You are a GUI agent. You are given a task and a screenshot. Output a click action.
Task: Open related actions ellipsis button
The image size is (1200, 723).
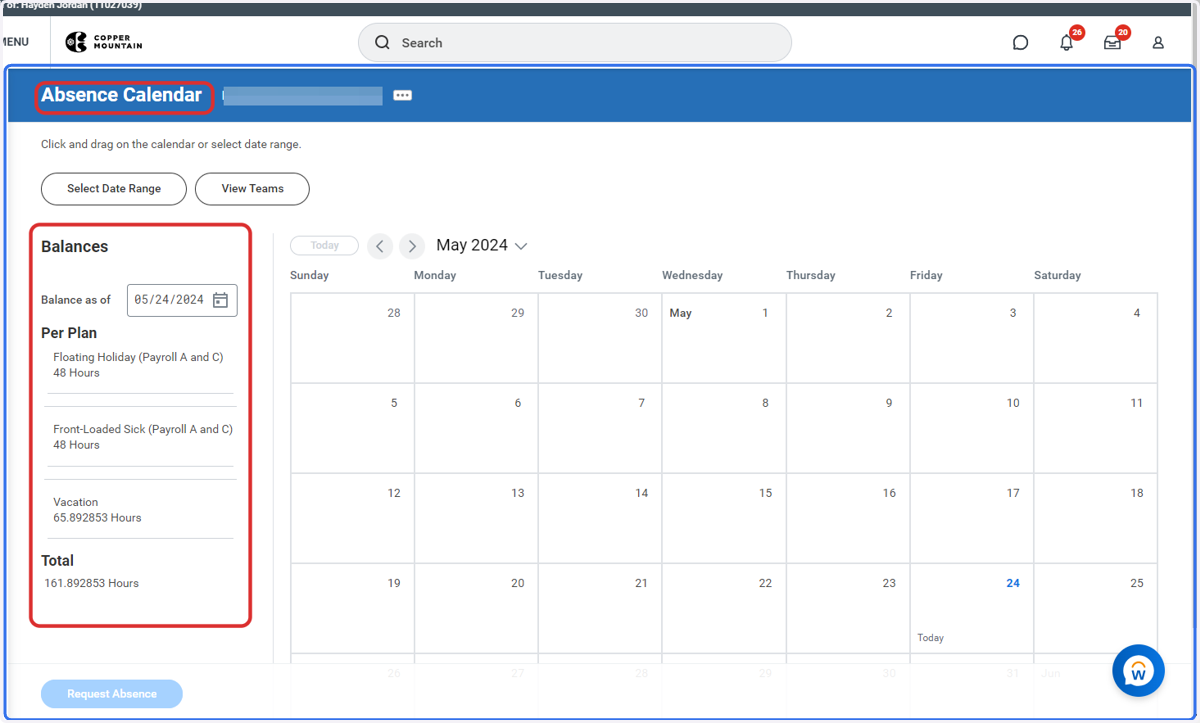pos(402,95)
